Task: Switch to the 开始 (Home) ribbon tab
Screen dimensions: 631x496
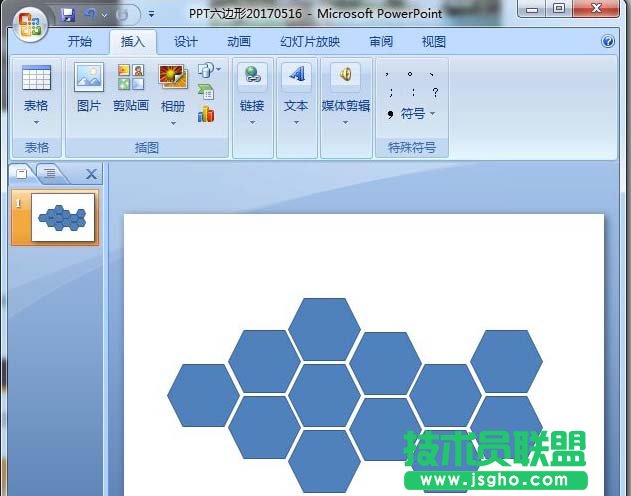Action: (x=80, y=42)
